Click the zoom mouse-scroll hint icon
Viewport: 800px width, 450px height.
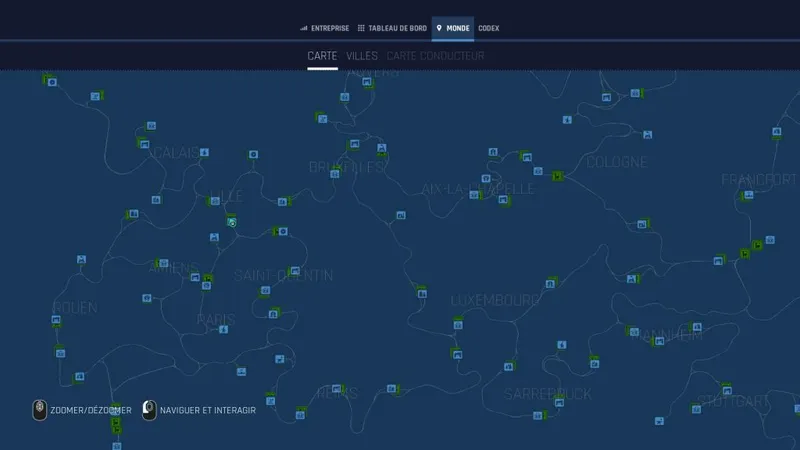[x=38, y=410]
